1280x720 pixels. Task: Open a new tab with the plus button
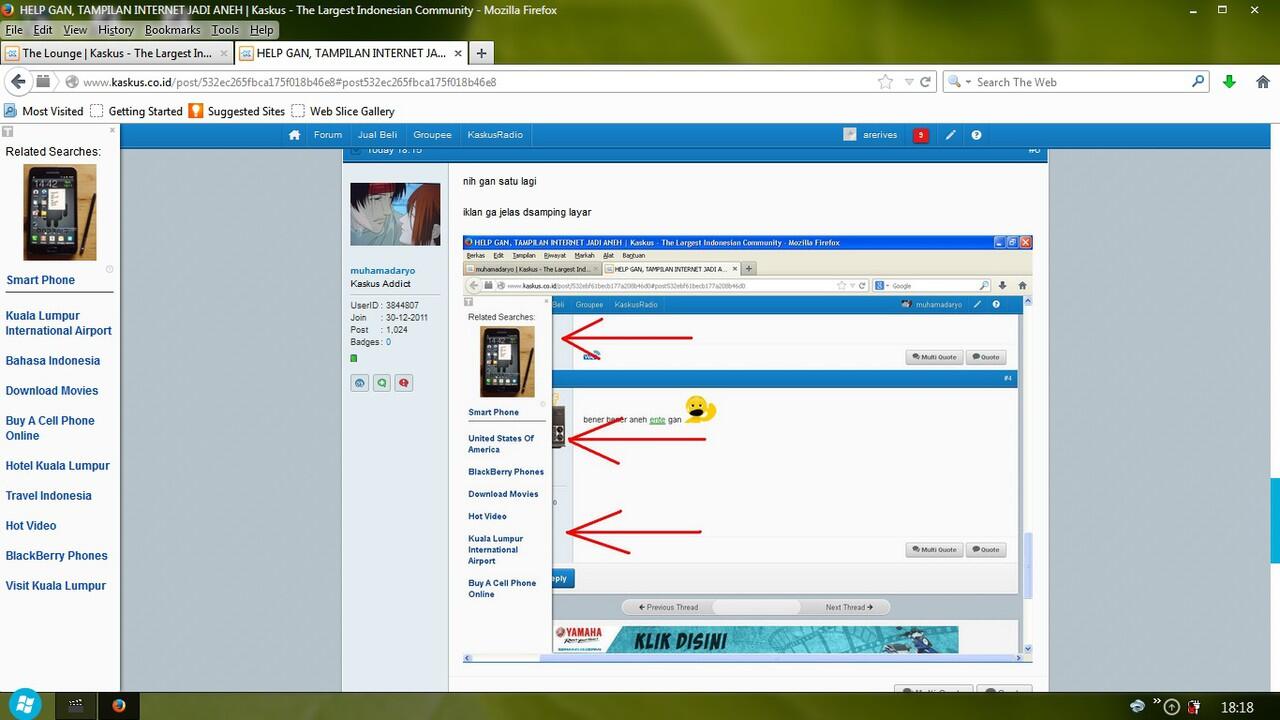pos(481,53)
